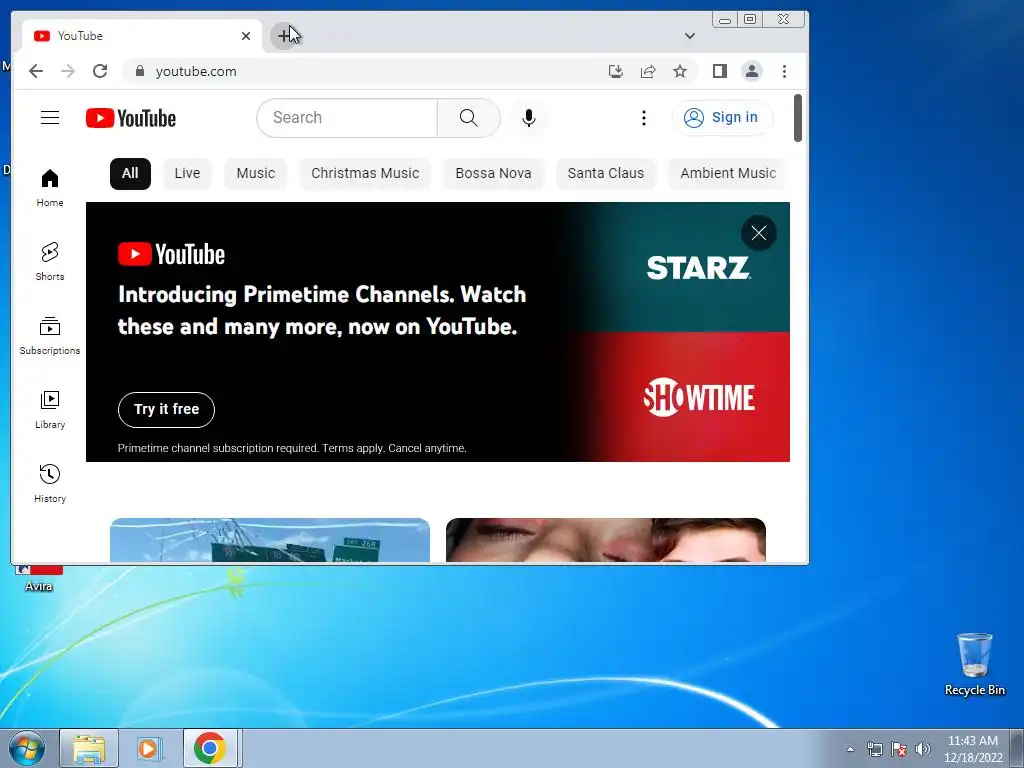The width and height of the screenshot is (1024, 768).
Task: Start voice search with microphone icon
Action: 529,118
